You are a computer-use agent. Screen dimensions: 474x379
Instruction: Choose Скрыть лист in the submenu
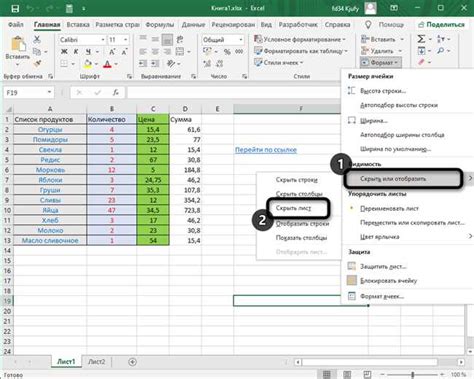pos(293,208)
